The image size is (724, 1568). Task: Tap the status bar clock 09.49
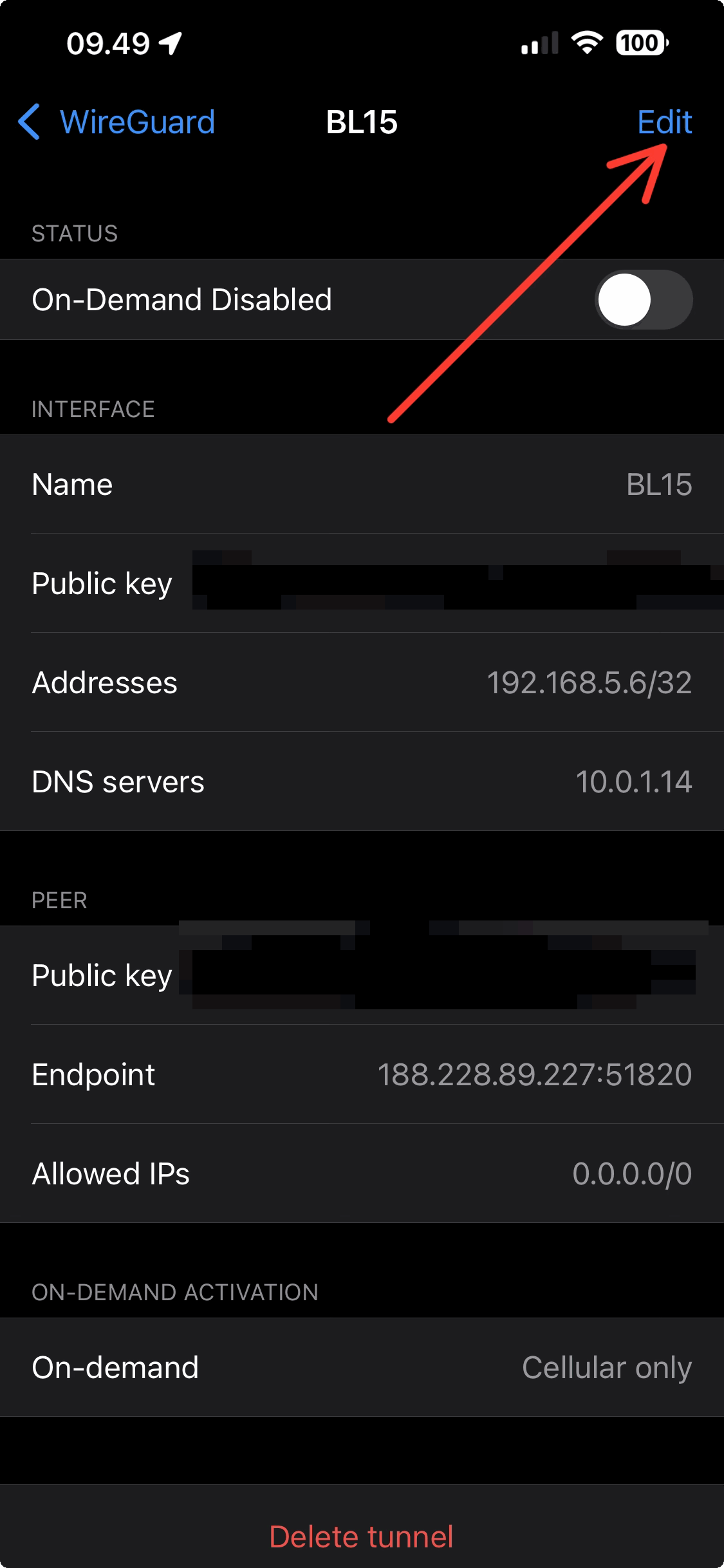(x=108, y=44)
